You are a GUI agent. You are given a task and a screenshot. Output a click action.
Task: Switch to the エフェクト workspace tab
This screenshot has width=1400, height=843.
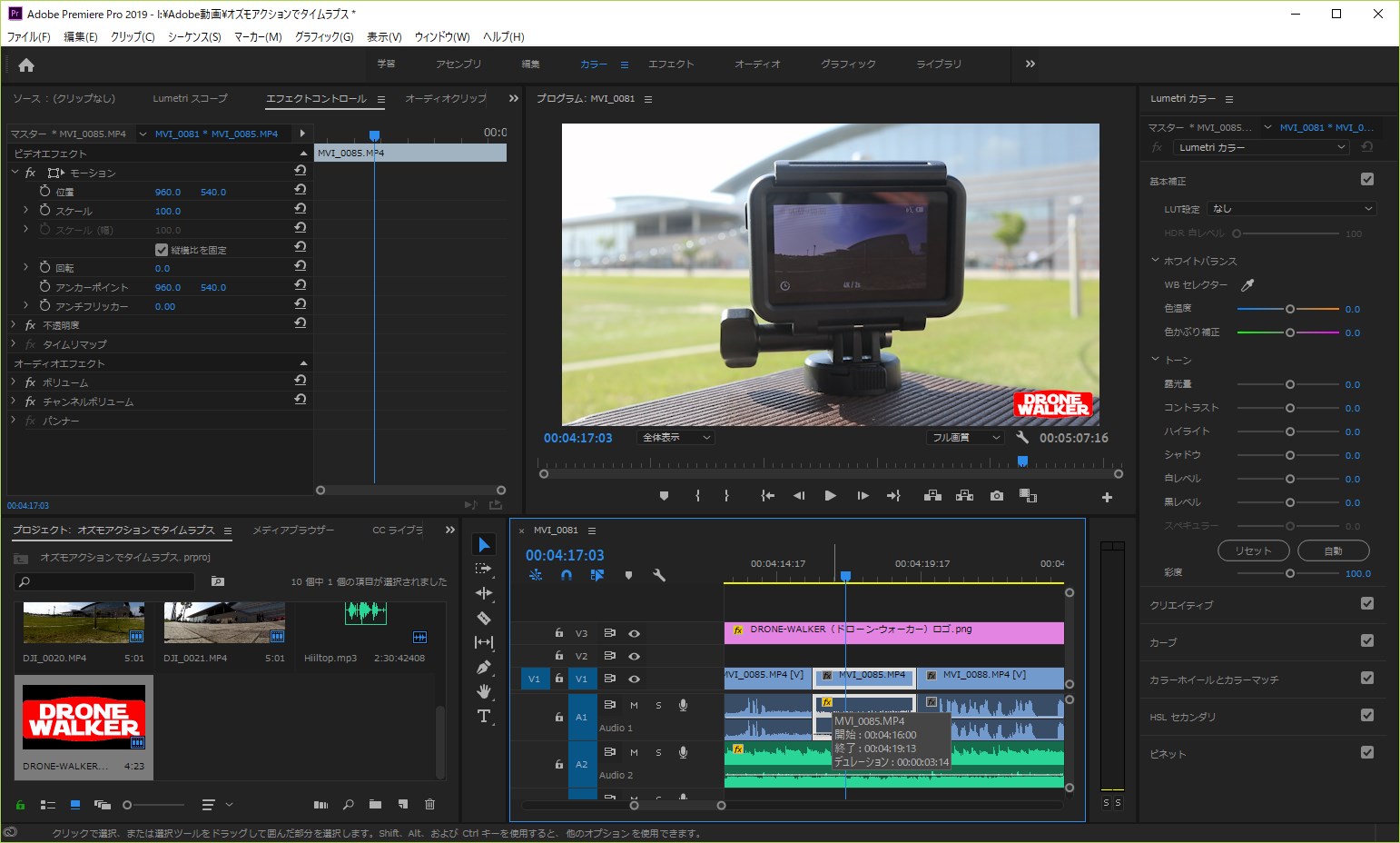(x=671, y=64)
